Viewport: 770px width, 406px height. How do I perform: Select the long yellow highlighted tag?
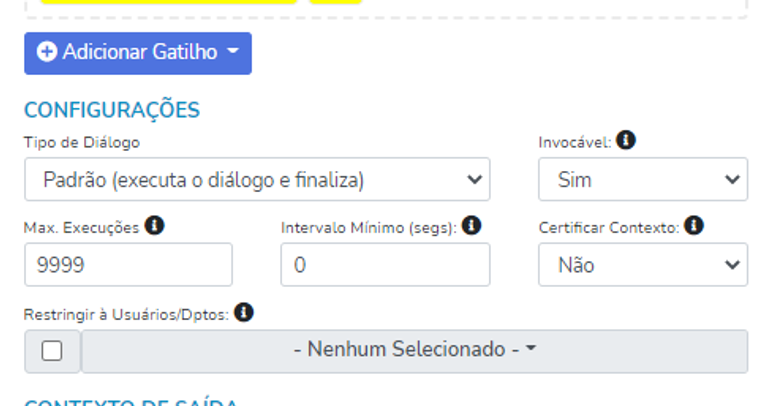coord(168,1)
